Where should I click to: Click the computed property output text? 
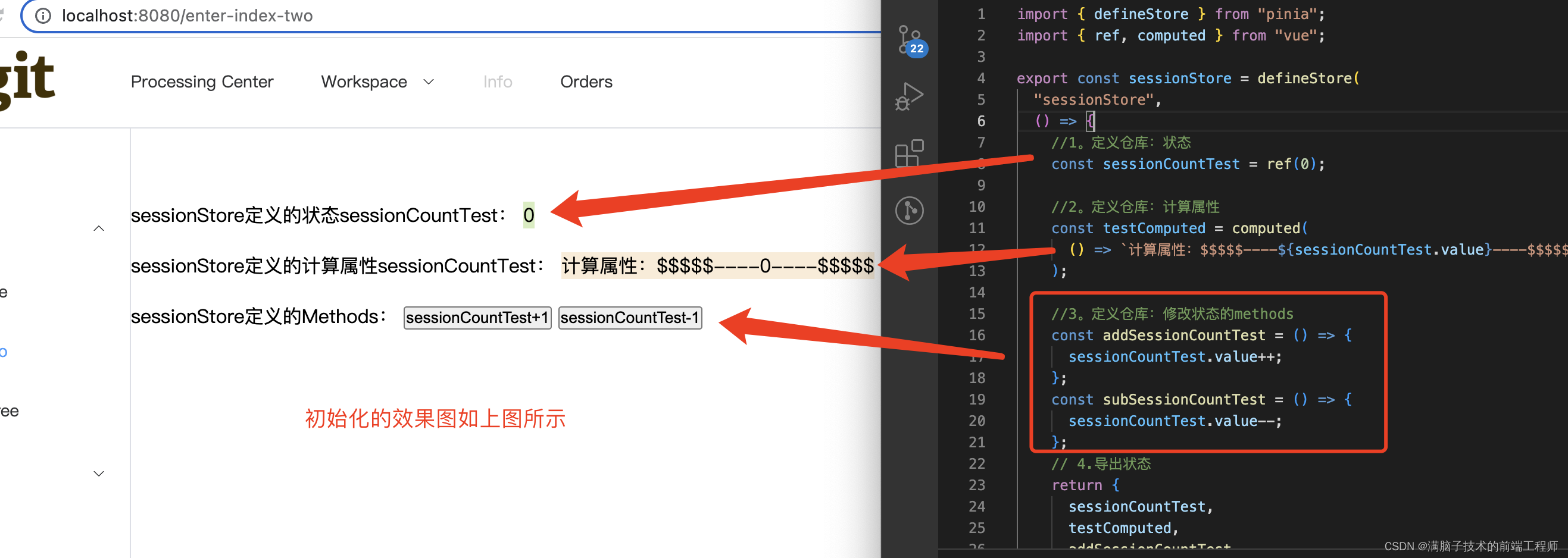717,265
